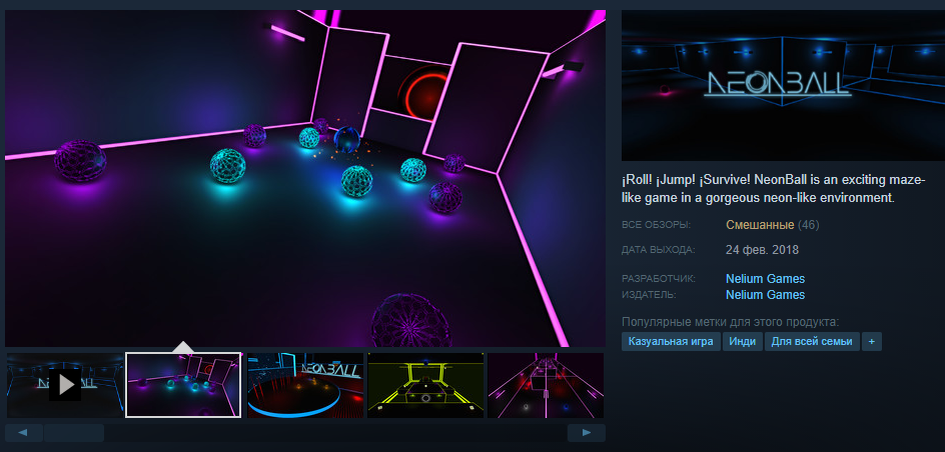
Task: Click the left arrow of the thumbnail strip
Action: [24, 433]
